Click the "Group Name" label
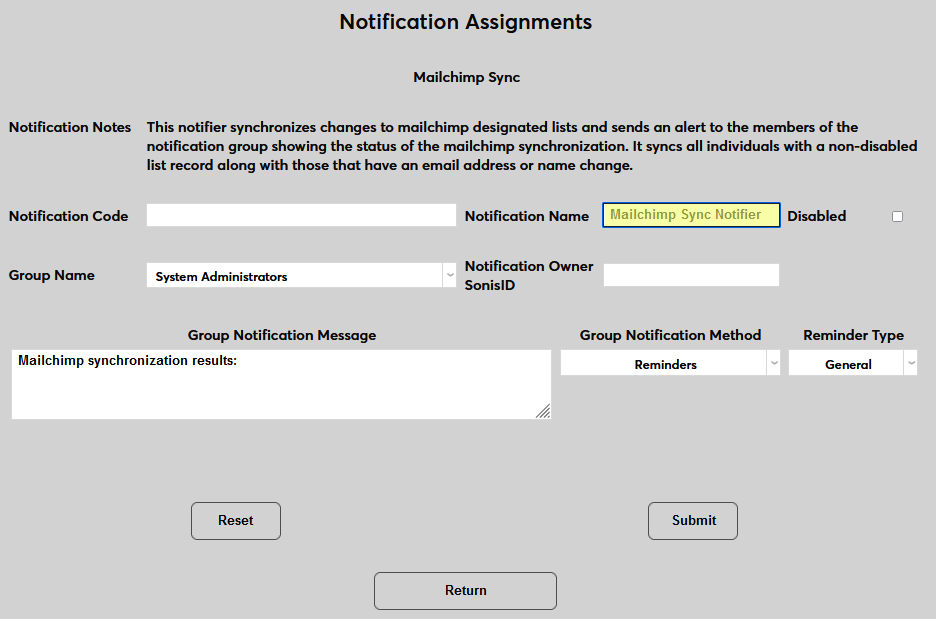The height and width of the screenshot is (619, 936). click(52, 275)
